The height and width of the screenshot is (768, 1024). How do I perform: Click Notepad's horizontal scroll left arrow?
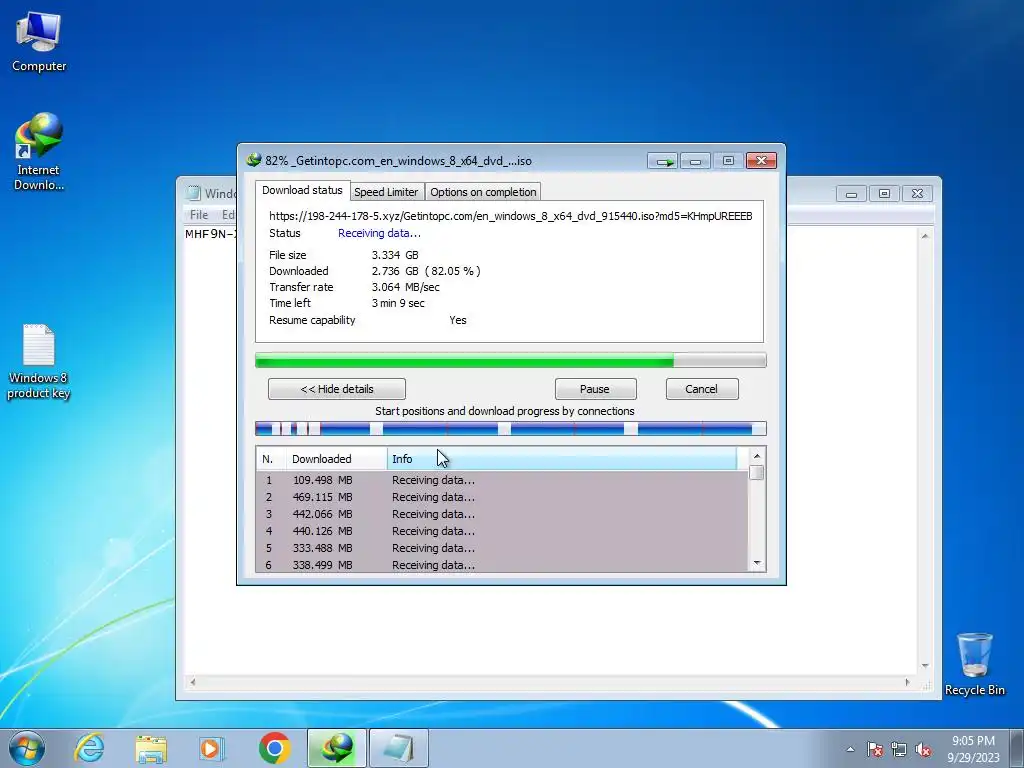tap(193, 682)
